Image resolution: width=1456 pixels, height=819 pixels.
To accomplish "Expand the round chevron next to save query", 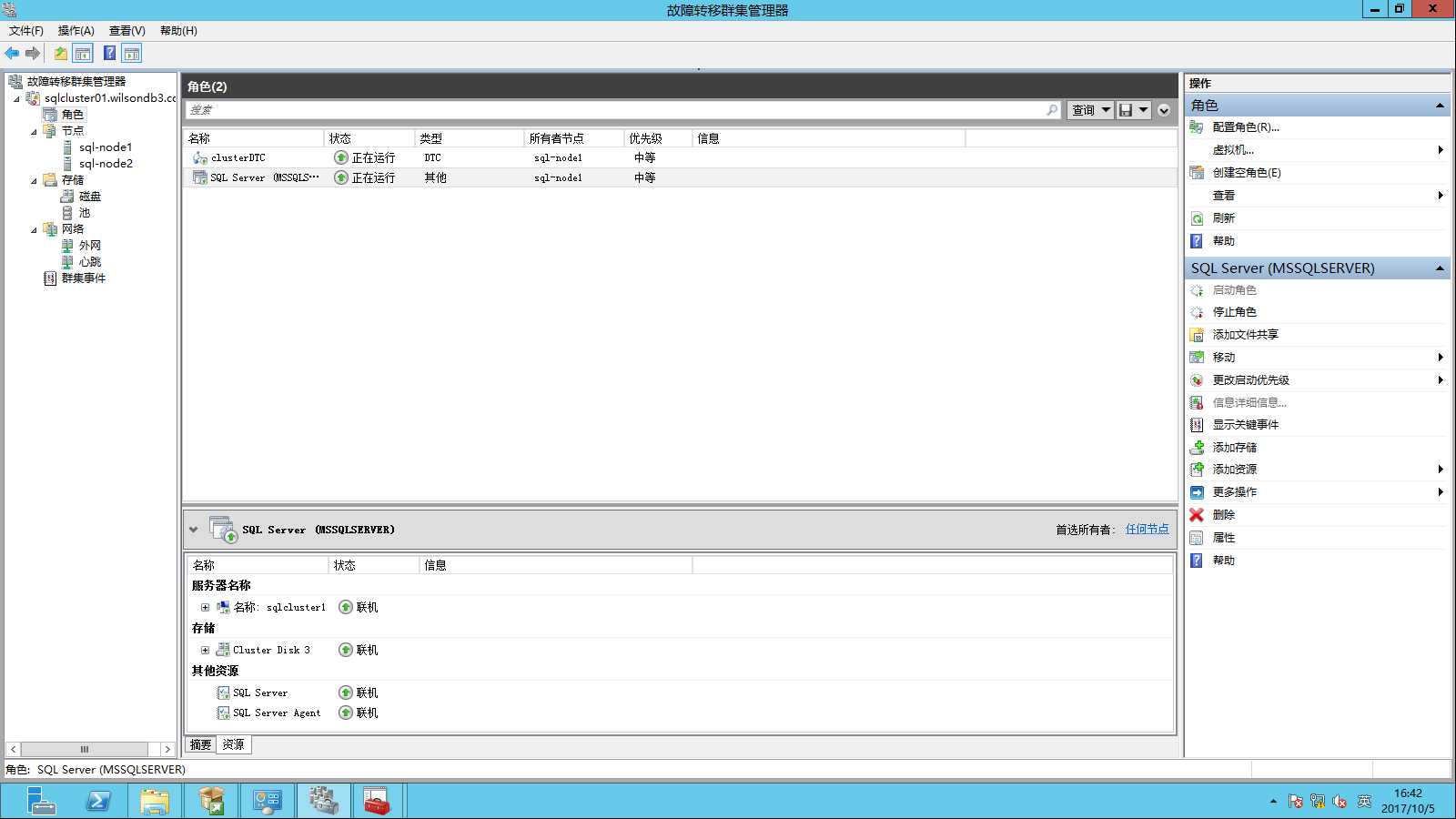I will coord(1163,110).
